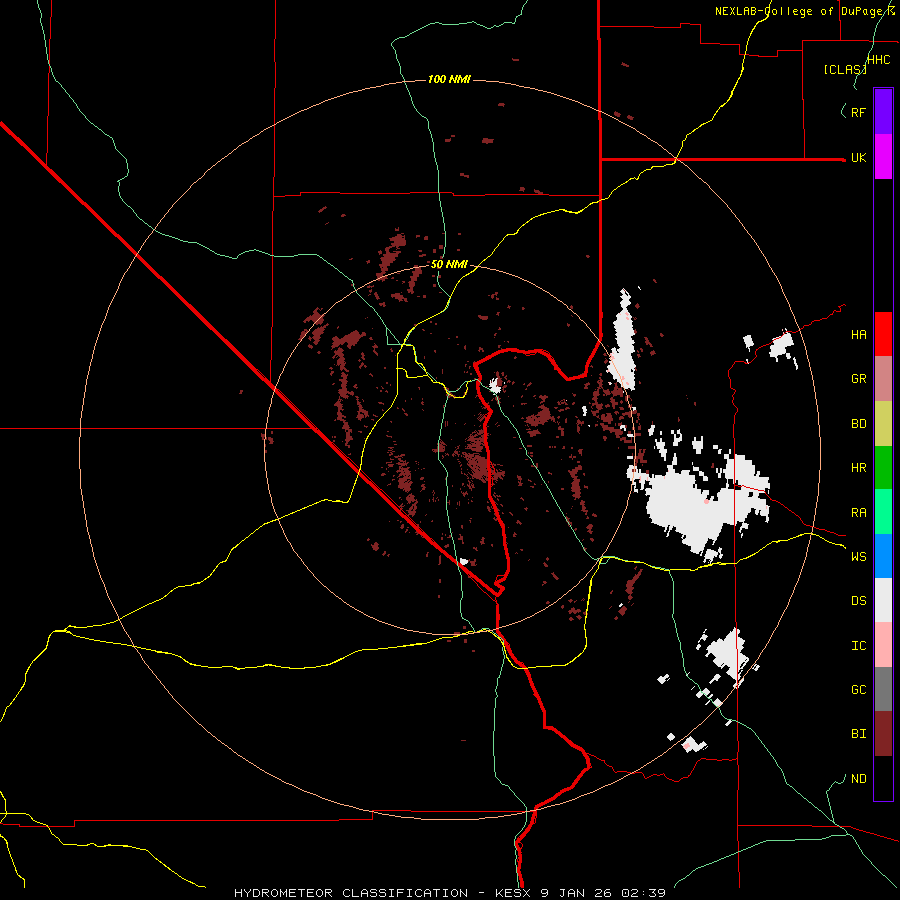Click the GR legend label

click(x=858, y=379)
